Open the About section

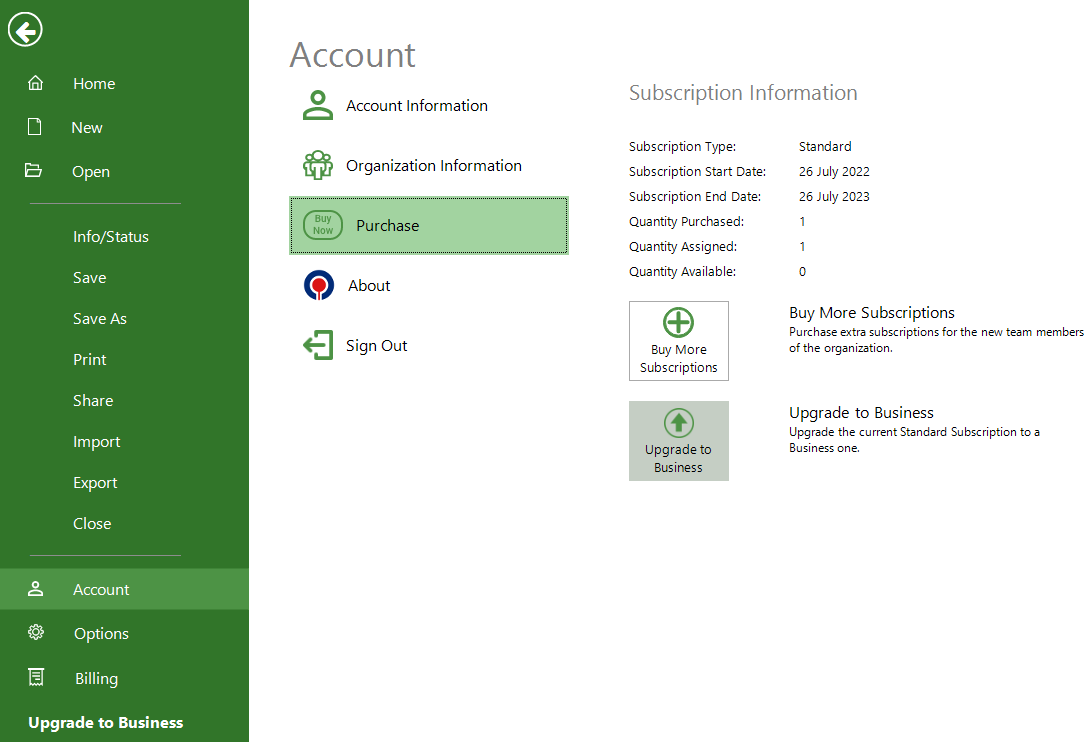(x=429, y=285)
